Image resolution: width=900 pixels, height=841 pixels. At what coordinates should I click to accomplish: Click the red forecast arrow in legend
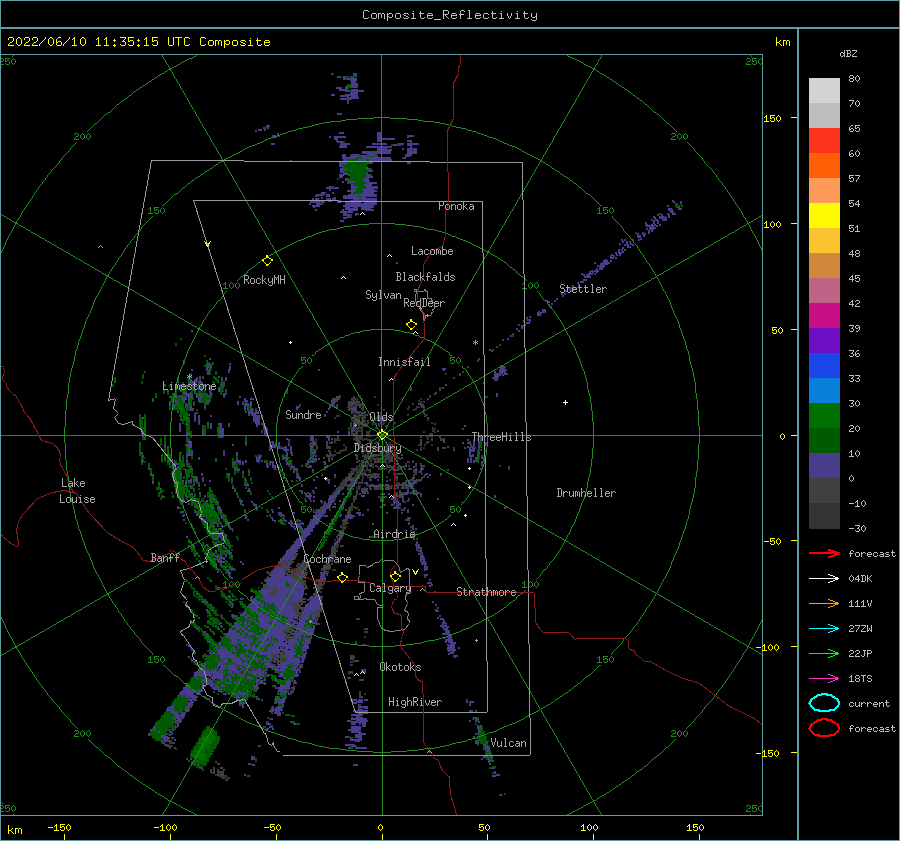(x=824, y=553)
